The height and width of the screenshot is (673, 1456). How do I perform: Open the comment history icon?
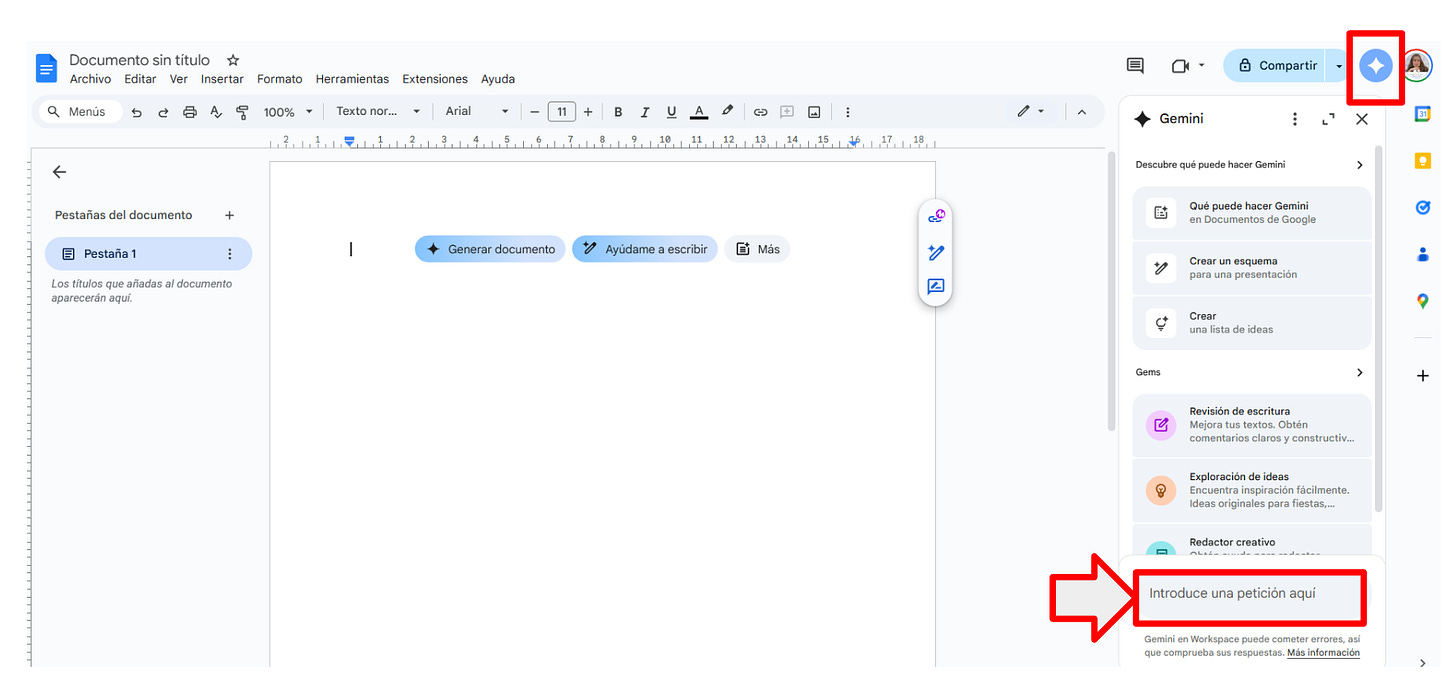pos(1135,66)
